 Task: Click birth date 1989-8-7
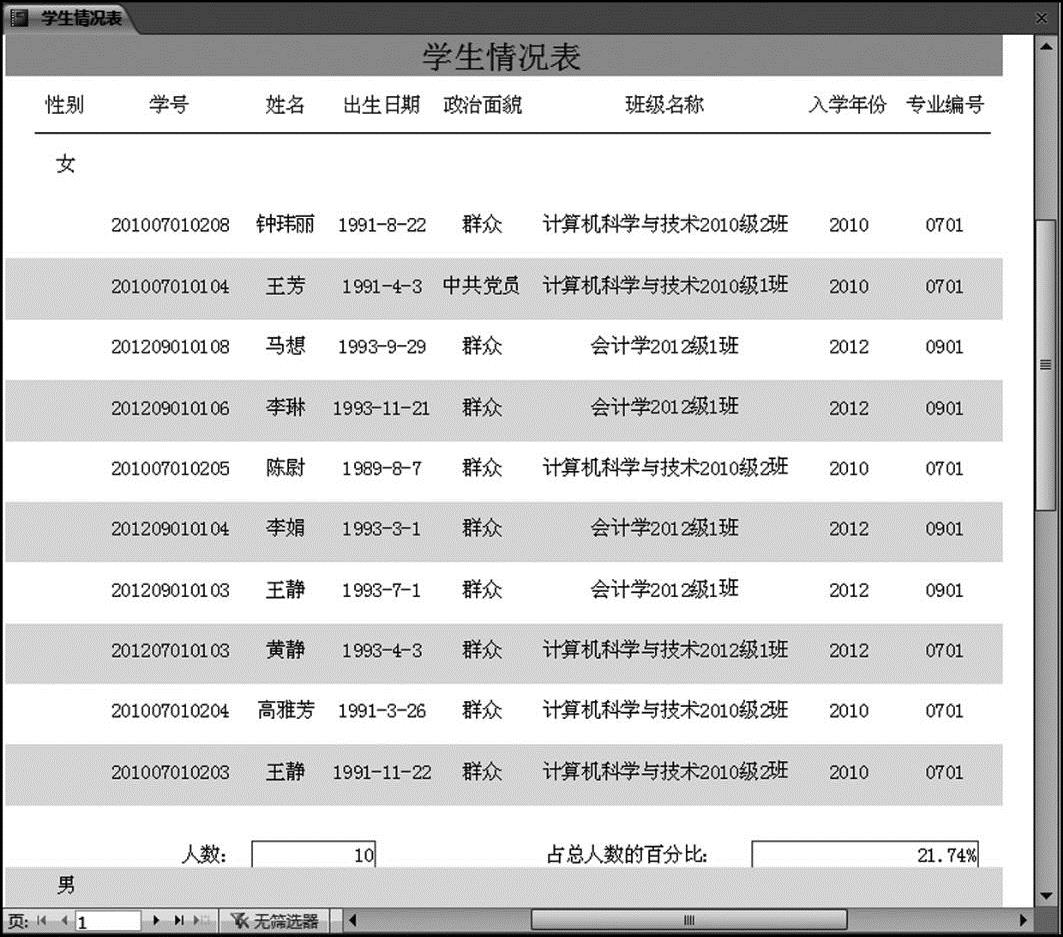click(382, 468)
